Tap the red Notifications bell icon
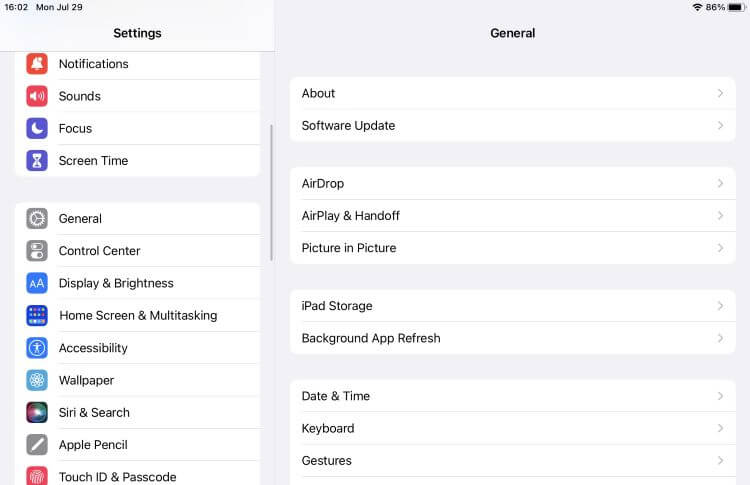The height and width of the screenshot is (485, 750). click(37, 64)
